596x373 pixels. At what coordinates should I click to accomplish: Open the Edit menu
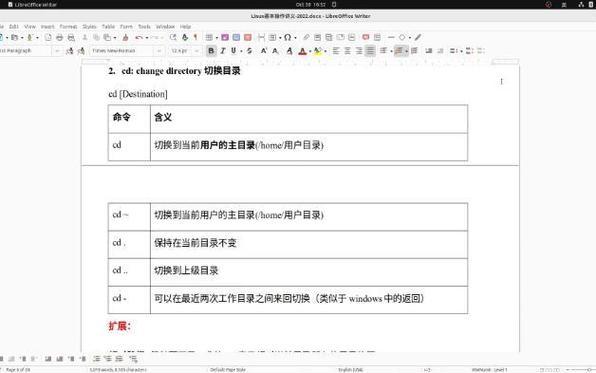coord(14,27)
